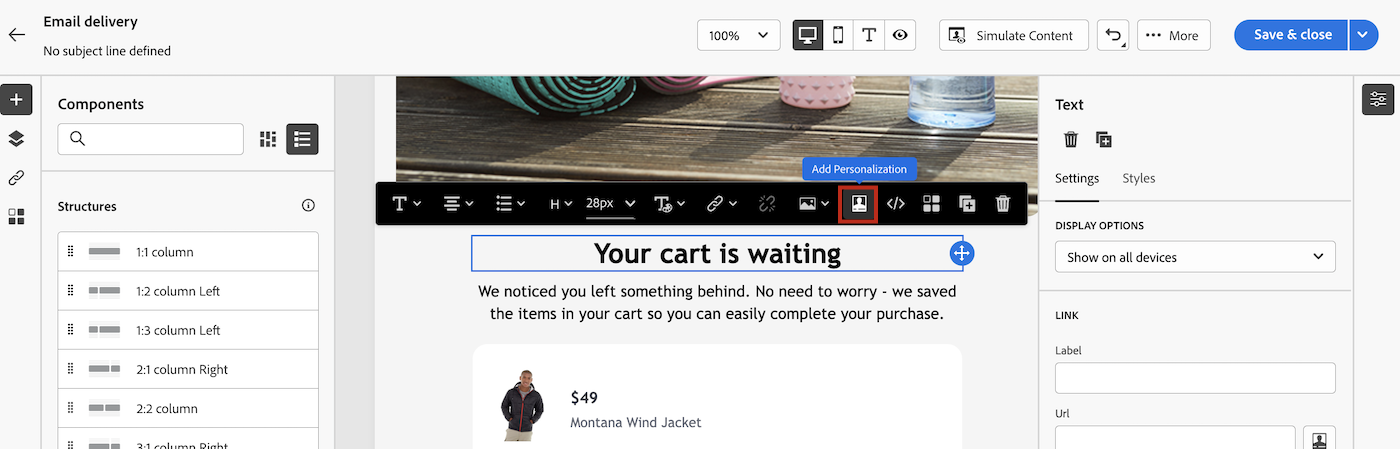Select the 2:2 column structure
Image resolution: width=1400 pixels, height=449 pixels.
click(188, 408)
